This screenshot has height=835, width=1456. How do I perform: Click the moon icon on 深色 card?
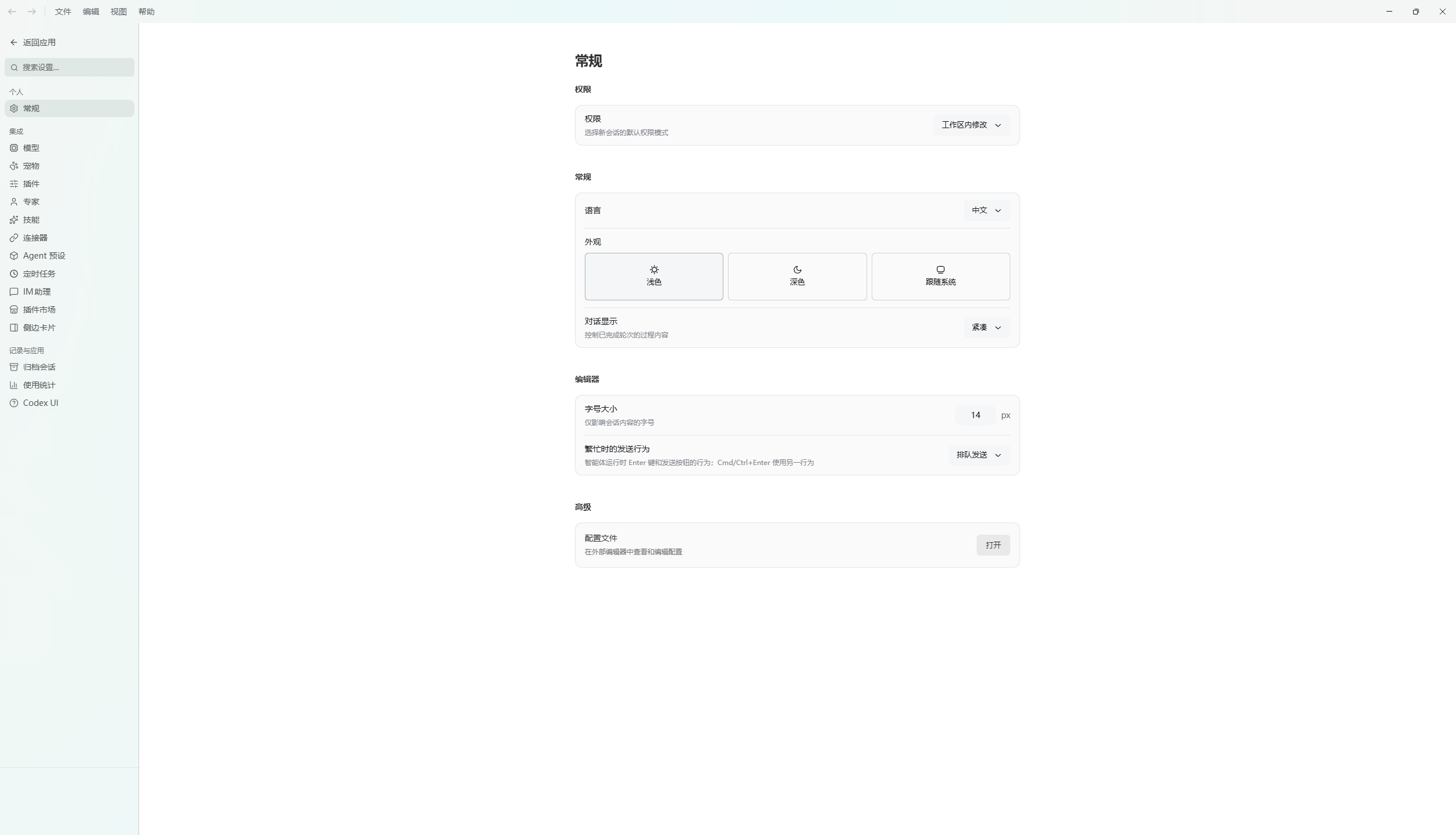click(x=797, y=270)
